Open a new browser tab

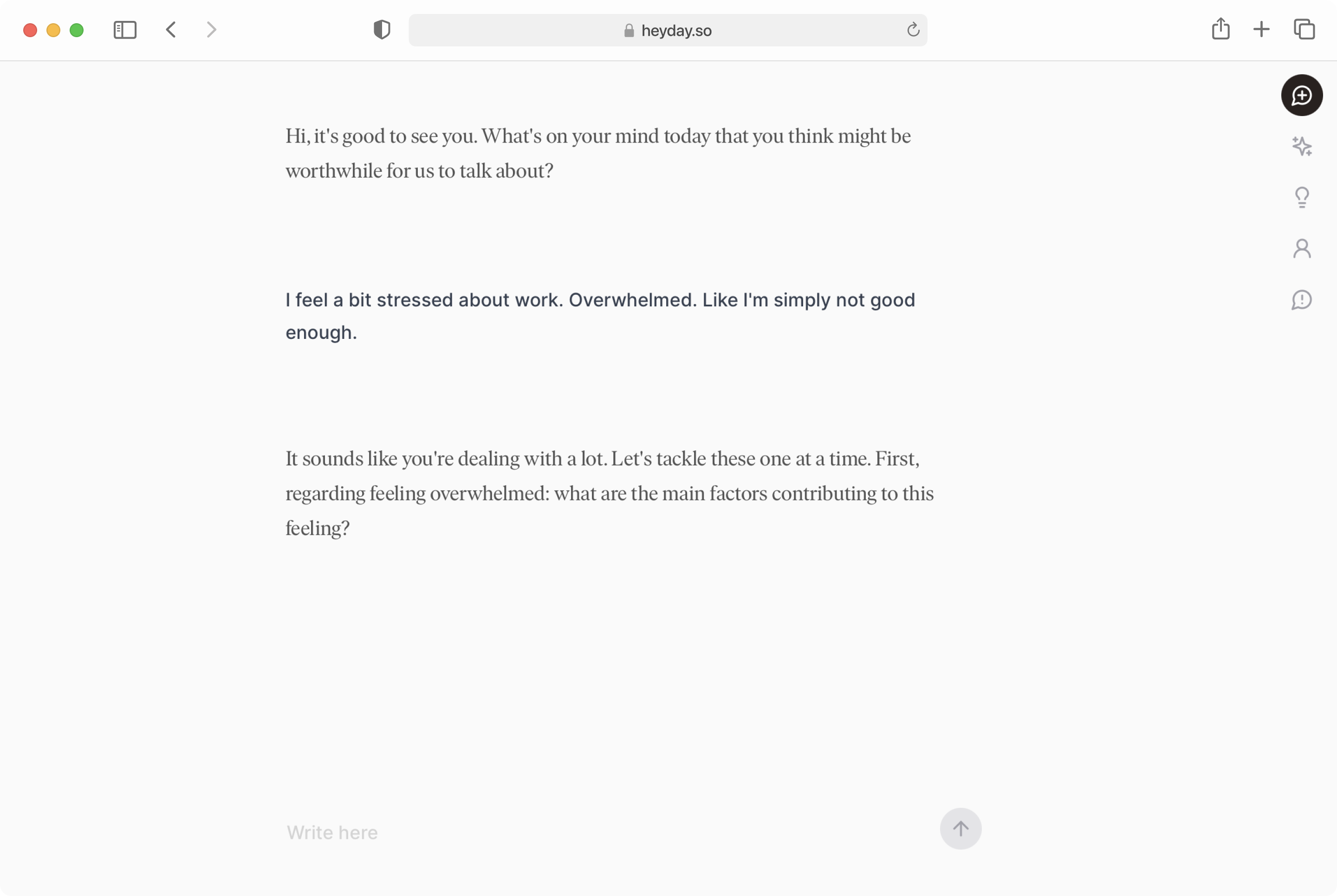tap(1261, 29)
